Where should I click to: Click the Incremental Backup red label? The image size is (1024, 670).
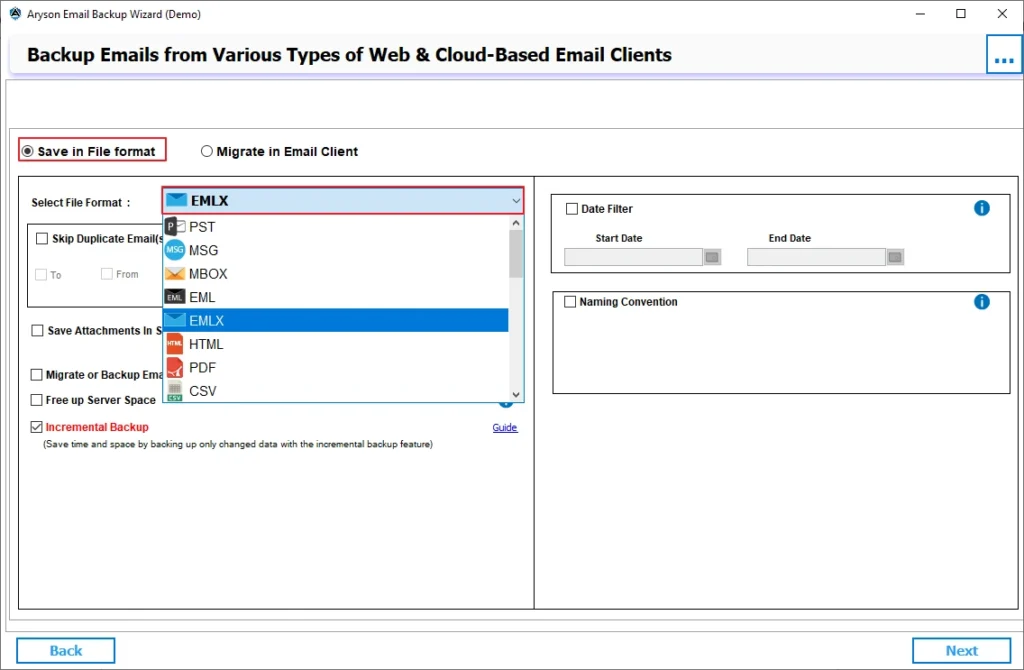[97, 427]
